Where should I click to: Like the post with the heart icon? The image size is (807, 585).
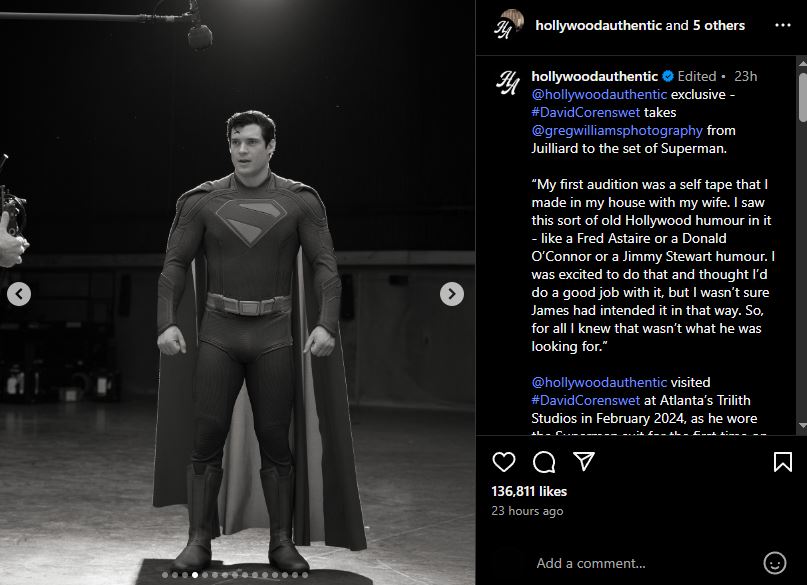point(505,462)
